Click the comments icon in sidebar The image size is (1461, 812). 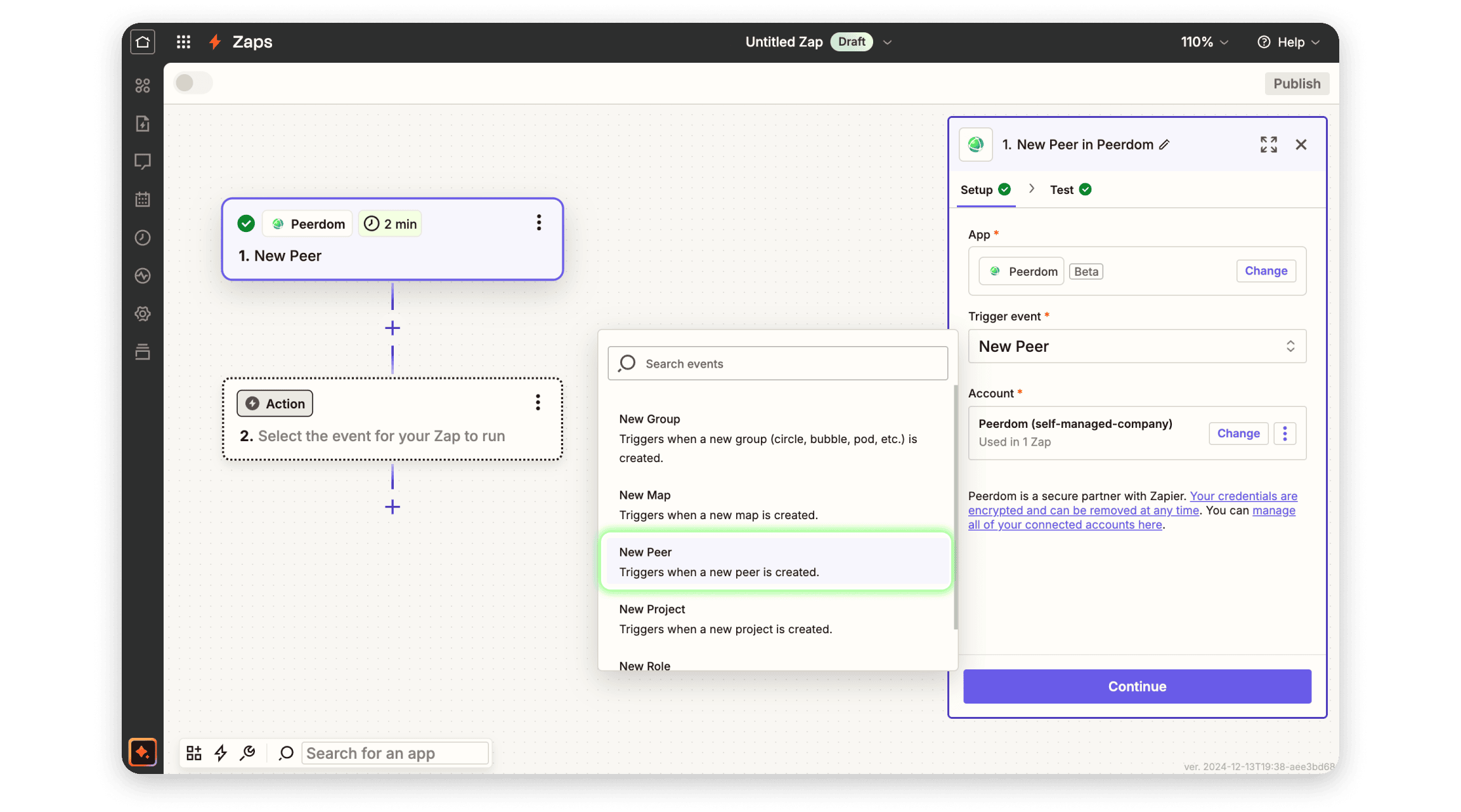(143, 162)
